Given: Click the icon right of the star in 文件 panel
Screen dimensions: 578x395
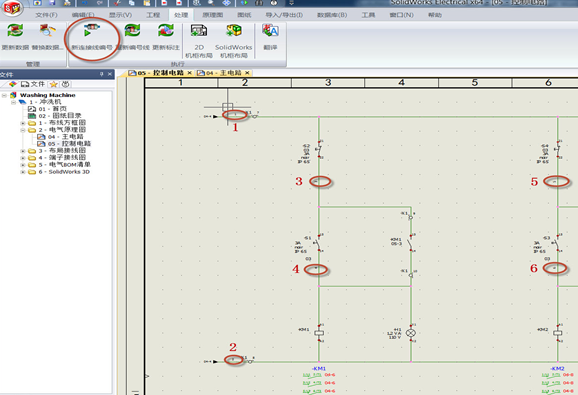Looking at the screenshot, I should coord(65,84).
